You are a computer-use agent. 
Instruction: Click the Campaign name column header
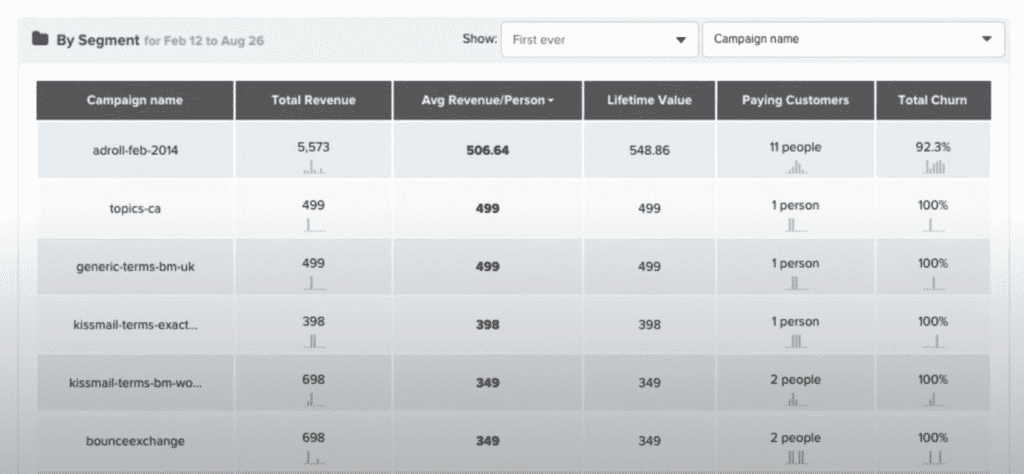(135, 101)
